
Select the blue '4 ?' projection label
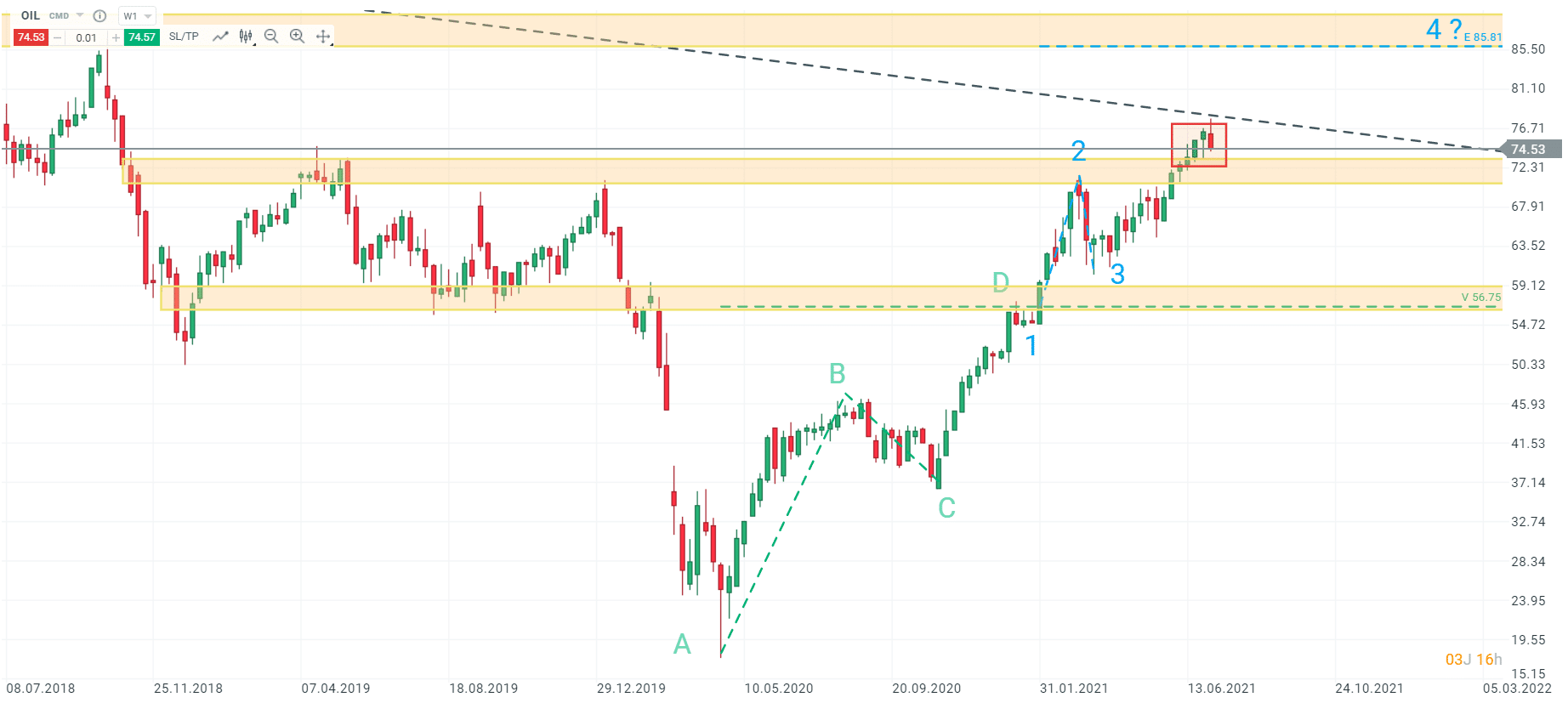[1444, 30]
